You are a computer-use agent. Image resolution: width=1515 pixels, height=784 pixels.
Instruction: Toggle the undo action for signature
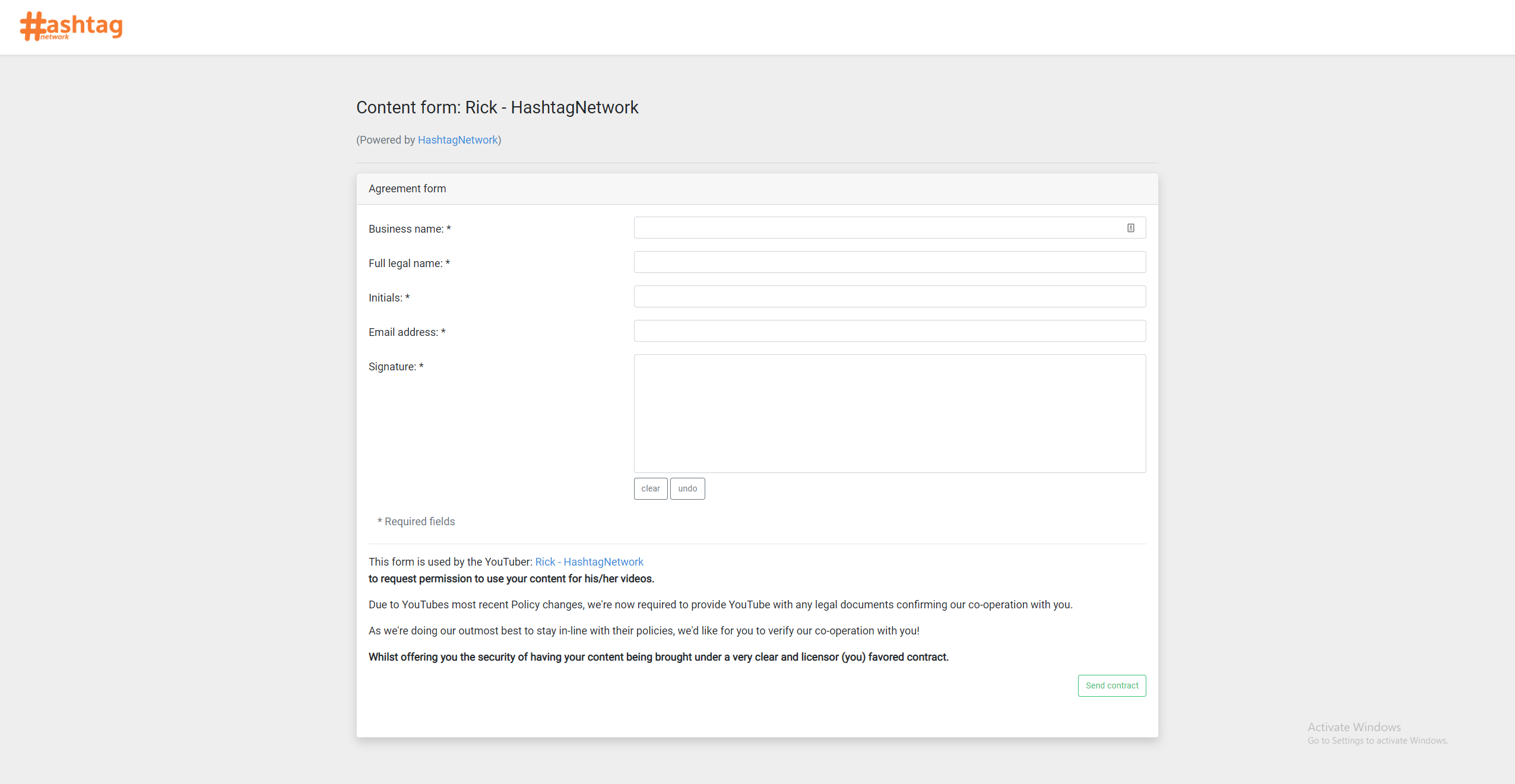tap(688, 488)
